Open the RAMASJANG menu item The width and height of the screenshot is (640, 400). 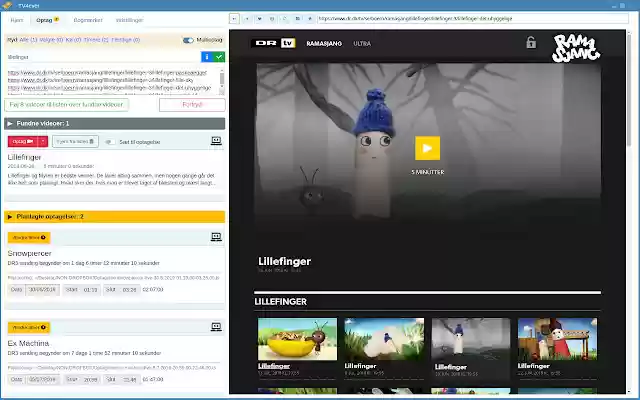coord(324,44)
